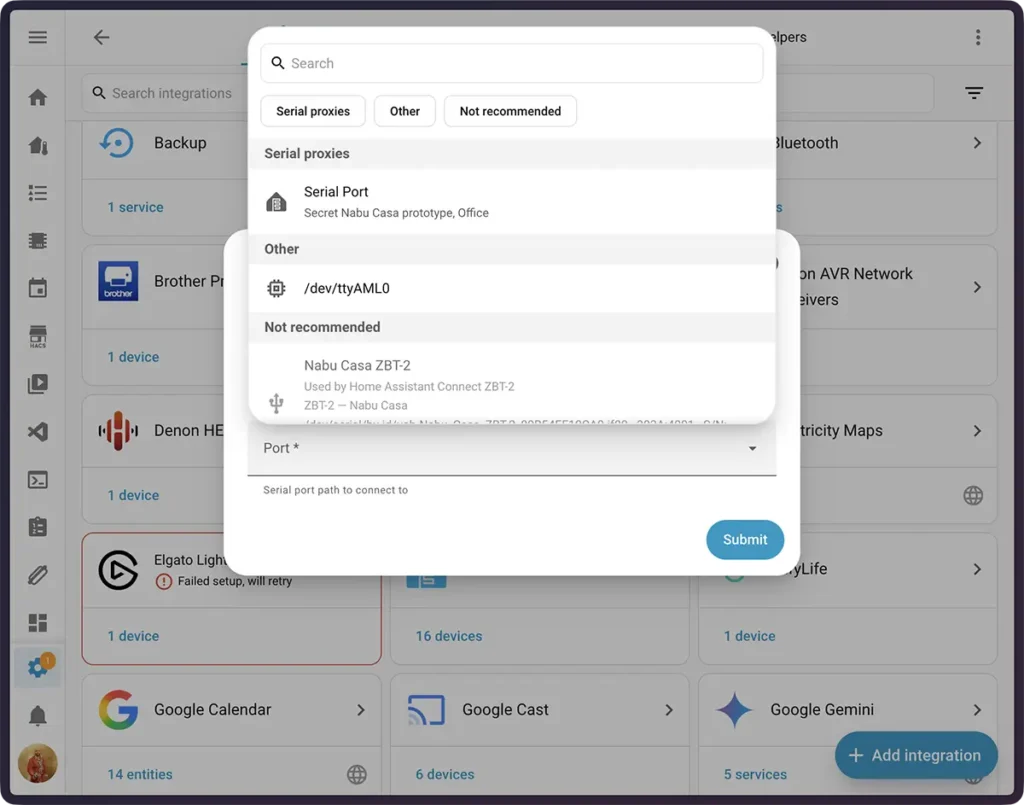
Task: Click the Google Calendar logo
Action: point(118,710)
